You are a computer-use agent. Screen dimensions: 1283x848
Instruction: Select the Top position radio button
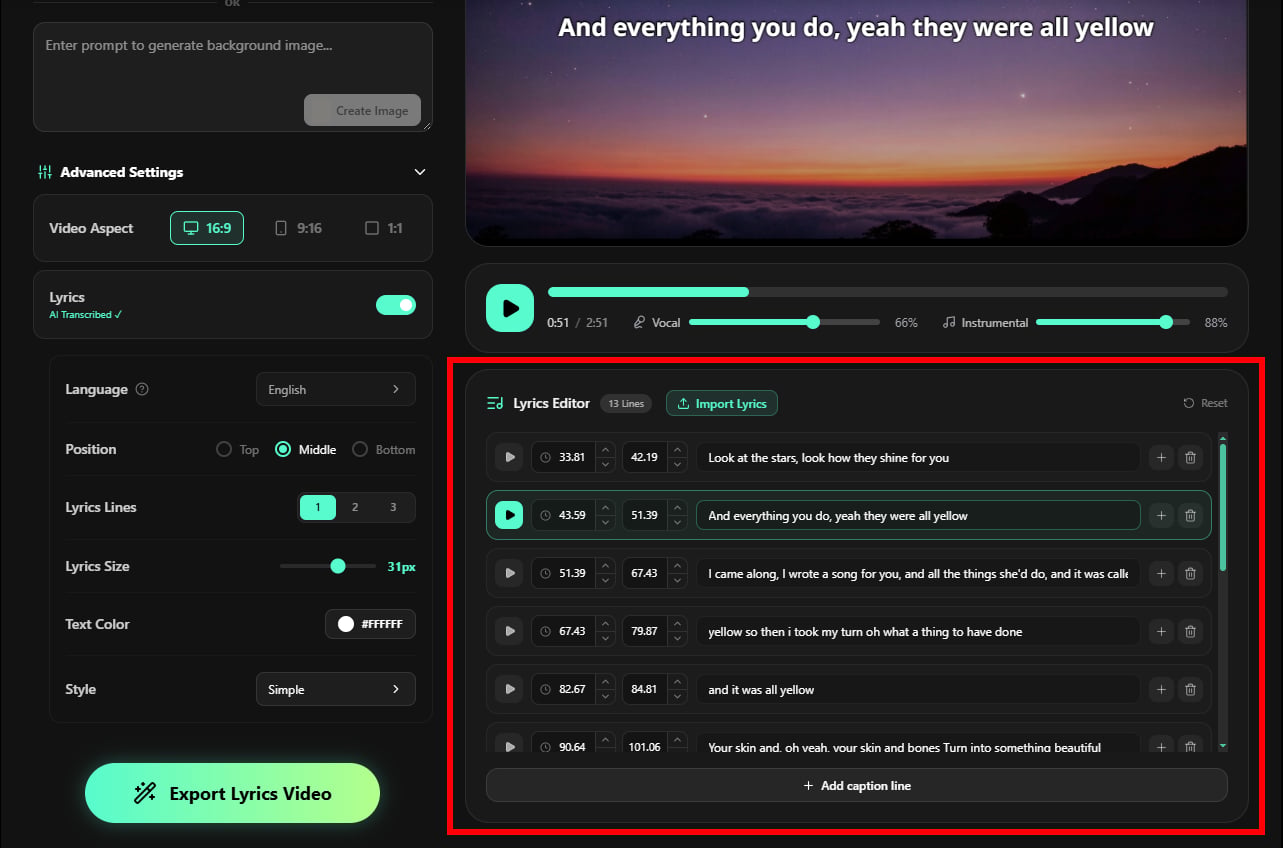[224, 449]
